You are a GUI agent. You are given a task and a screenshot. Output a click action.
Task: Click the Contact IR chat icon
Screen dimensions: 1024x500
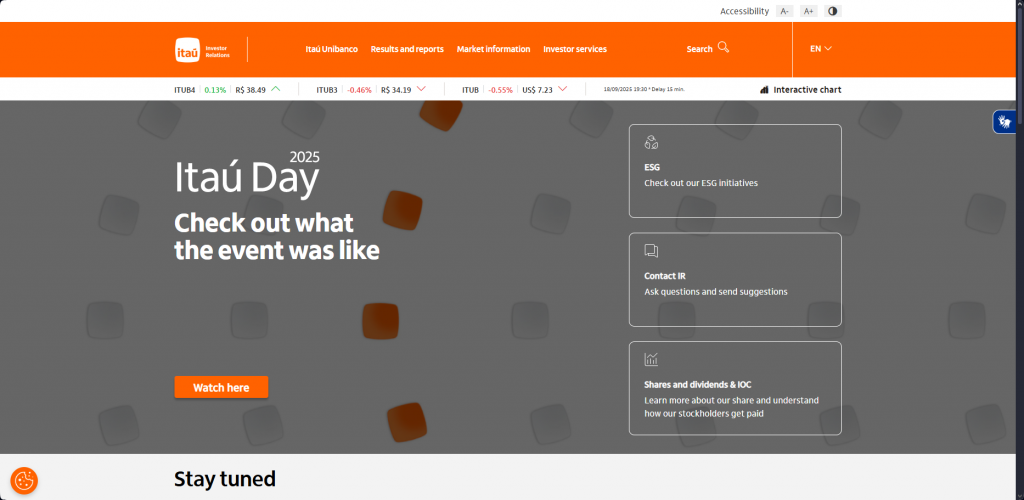[x=651, y=251]
